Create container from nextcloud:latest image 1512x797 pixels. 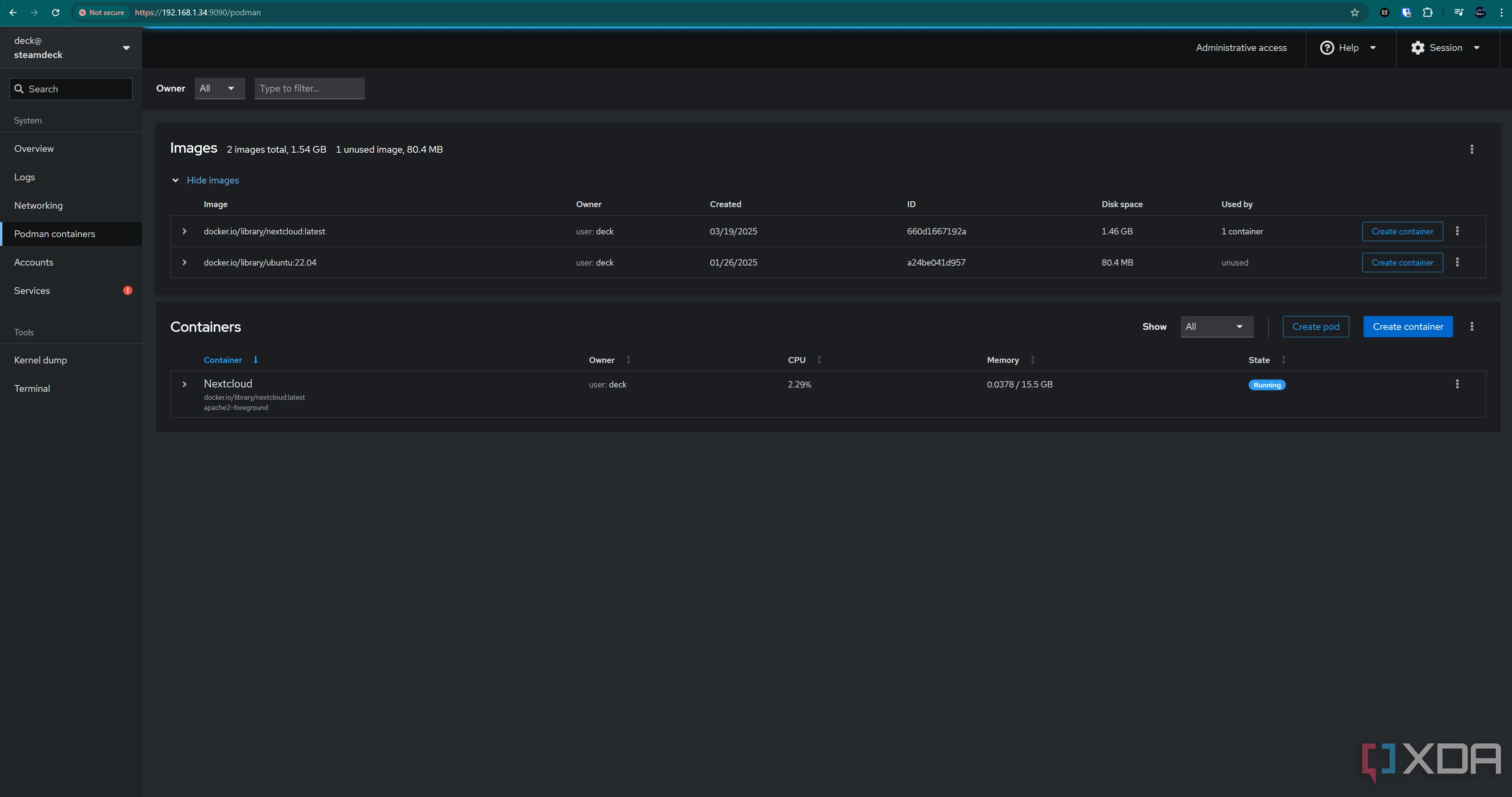click(x=1402, y=231)
